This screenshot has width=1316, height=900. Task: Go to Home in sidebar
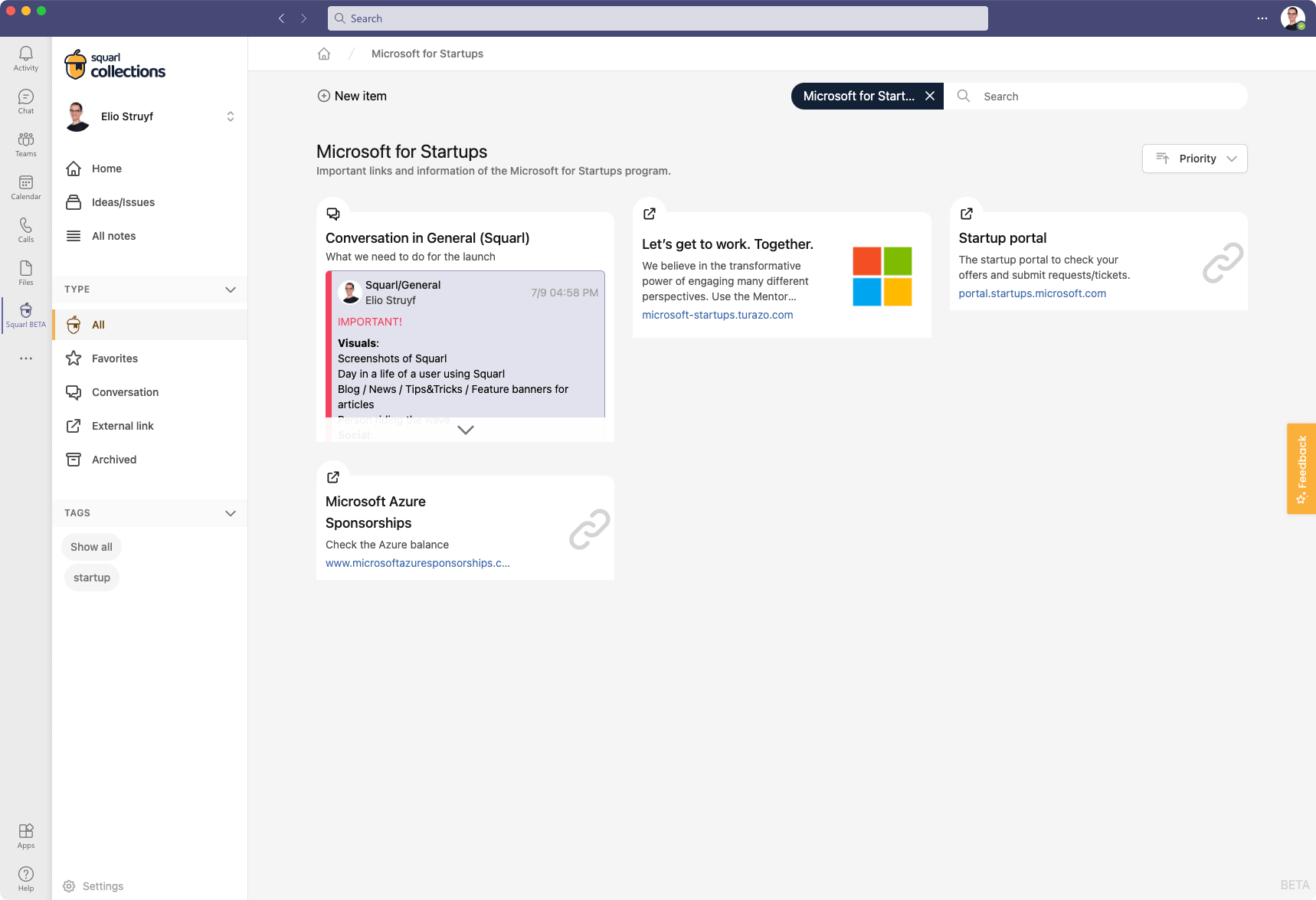tap(150, 169)
